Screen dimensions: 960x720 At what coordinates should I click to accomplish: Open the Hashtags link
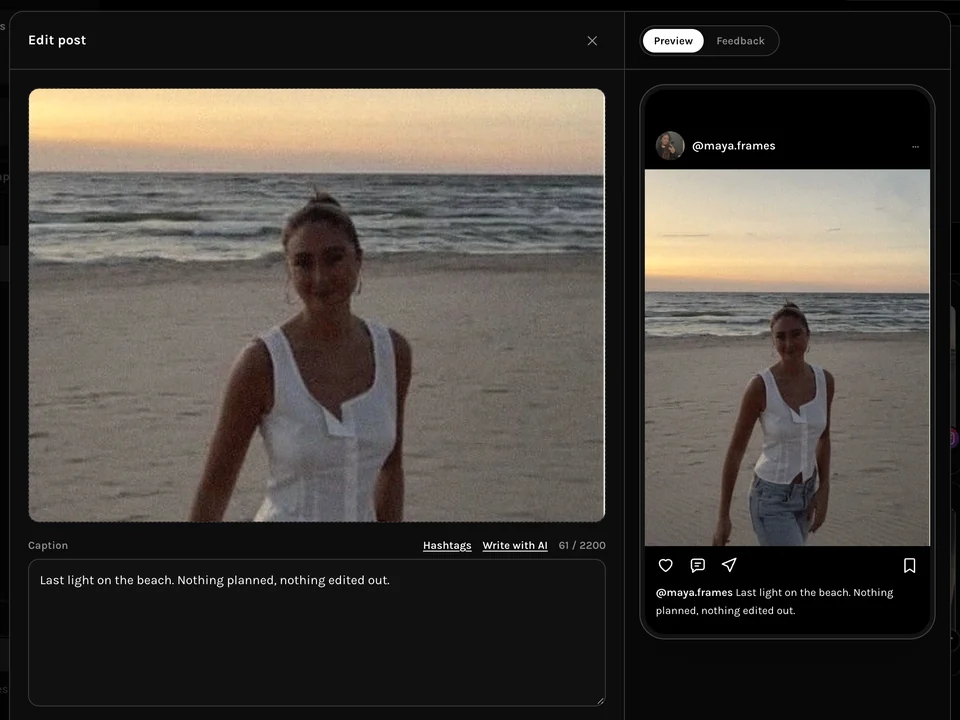pyautogui.click(x=447, y=546)
